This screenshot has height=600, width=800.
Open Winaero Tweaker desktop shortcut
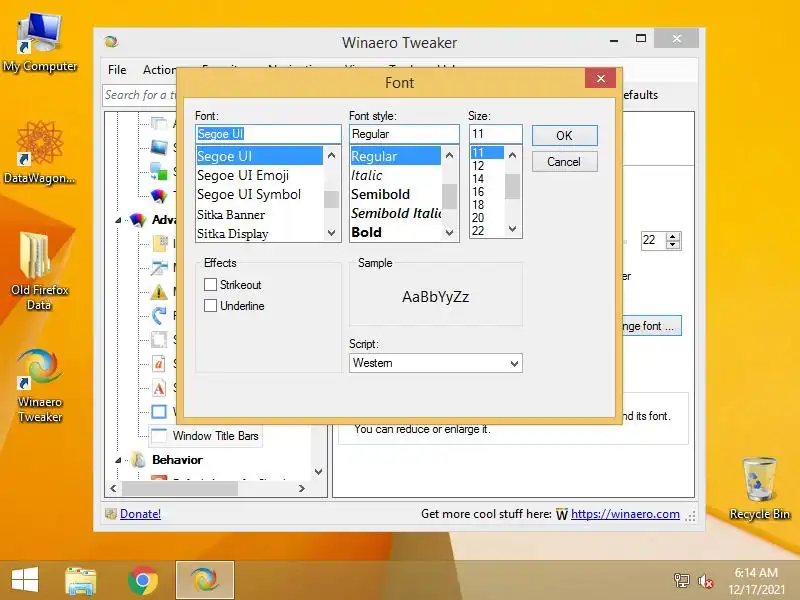(40, 385)
